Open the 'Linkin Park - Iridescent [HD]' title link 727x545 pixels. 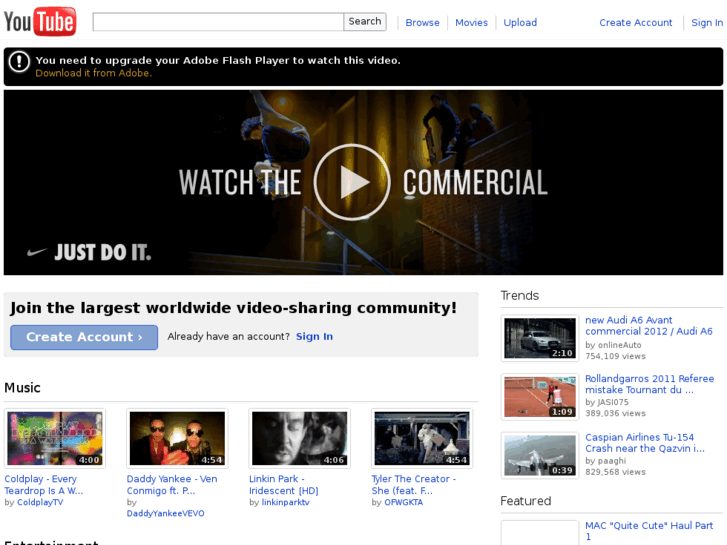pyautogui.click(x=284, y=485)
